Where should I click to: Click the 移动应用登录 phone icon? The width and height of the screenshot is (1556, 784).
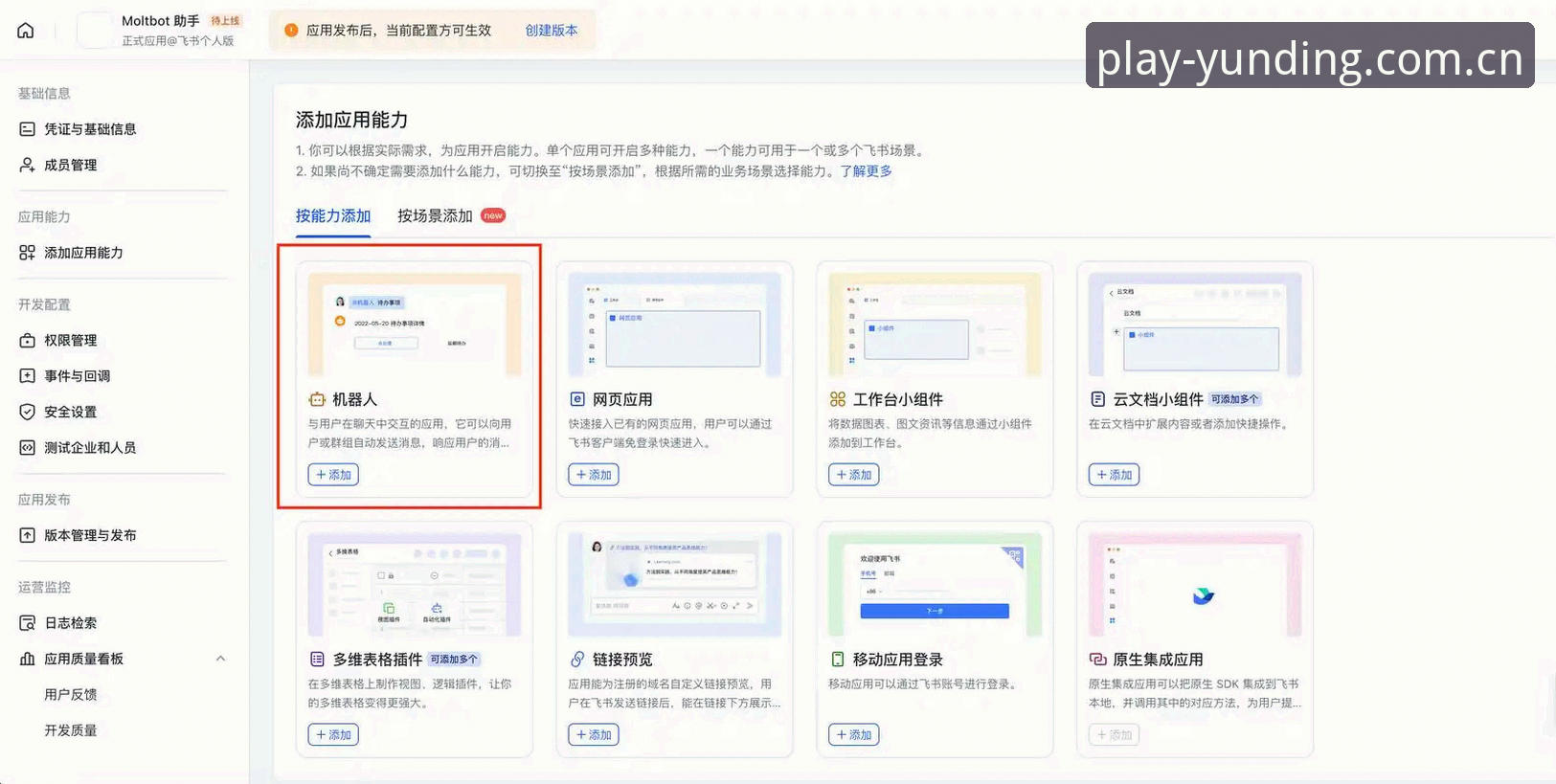coord(838,660)
